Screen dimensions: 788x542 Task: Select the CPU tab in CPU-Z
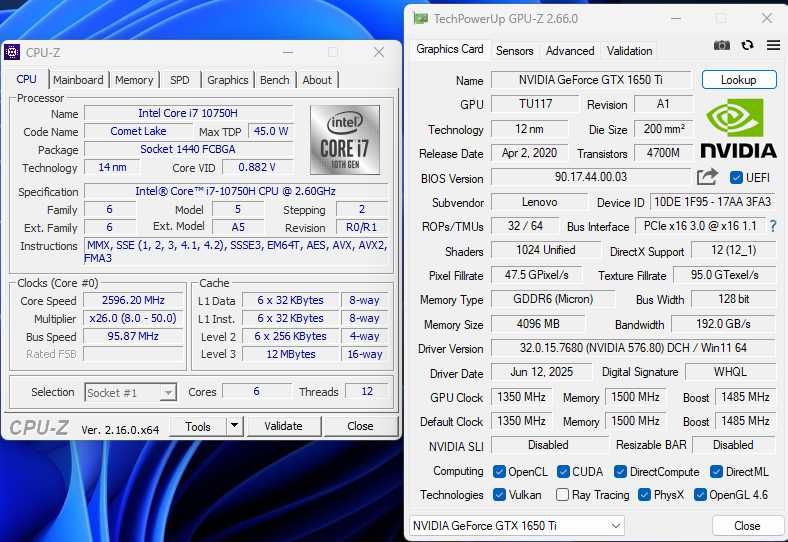click(x=27, y=79)
